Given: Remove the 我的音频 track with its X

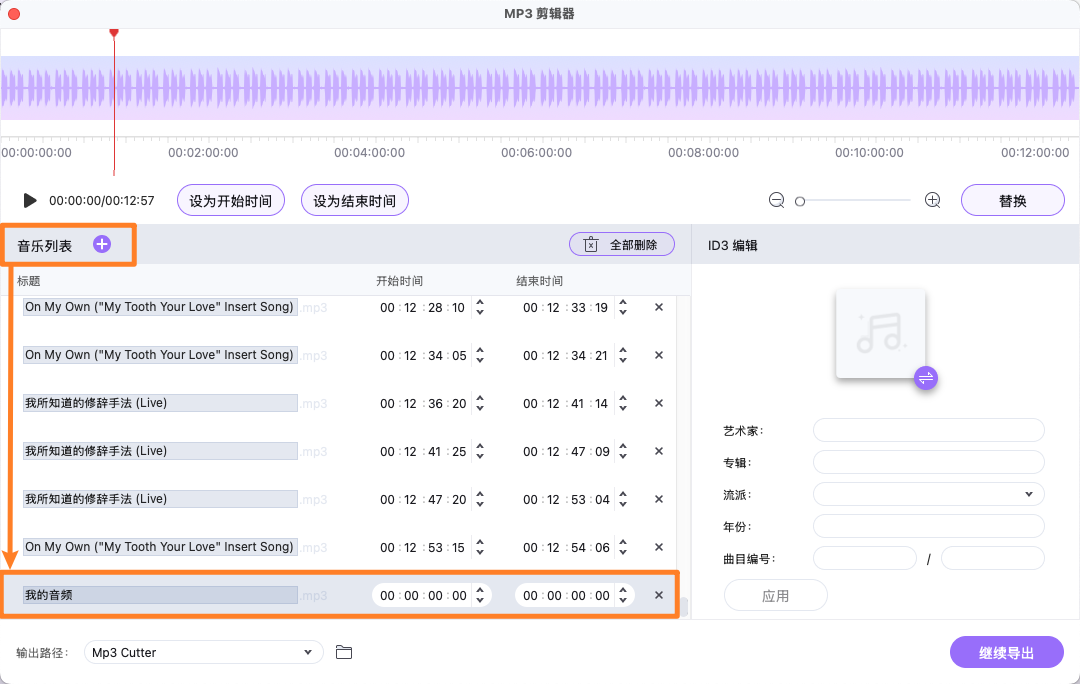Looking at the screenshot, I should tap(658, 594).
